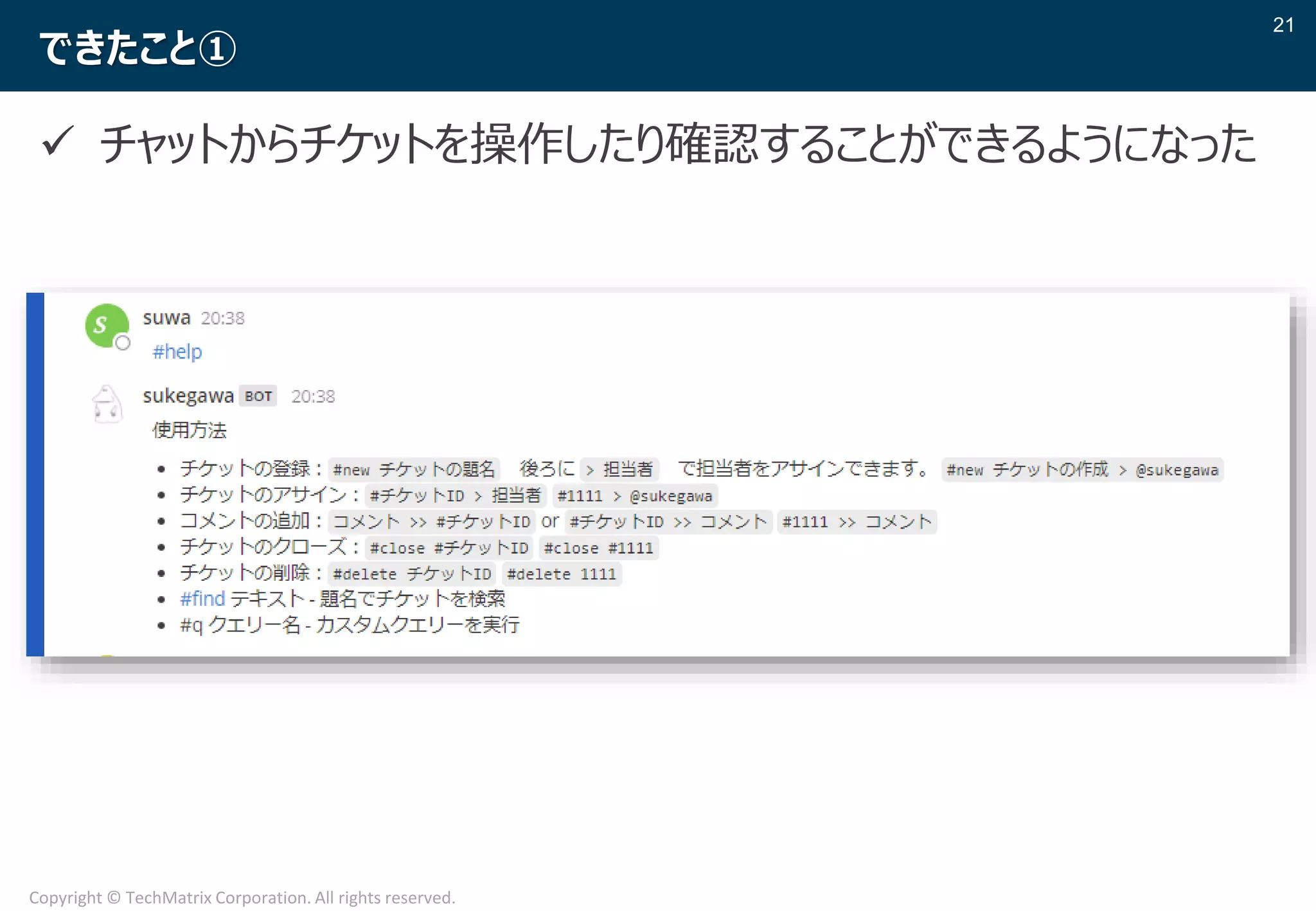Image resolution: width=1316 pixels, height=911 pixels.
Task: Click the '#チケットID > 担当者' code snippet
Action: point(455,496)
